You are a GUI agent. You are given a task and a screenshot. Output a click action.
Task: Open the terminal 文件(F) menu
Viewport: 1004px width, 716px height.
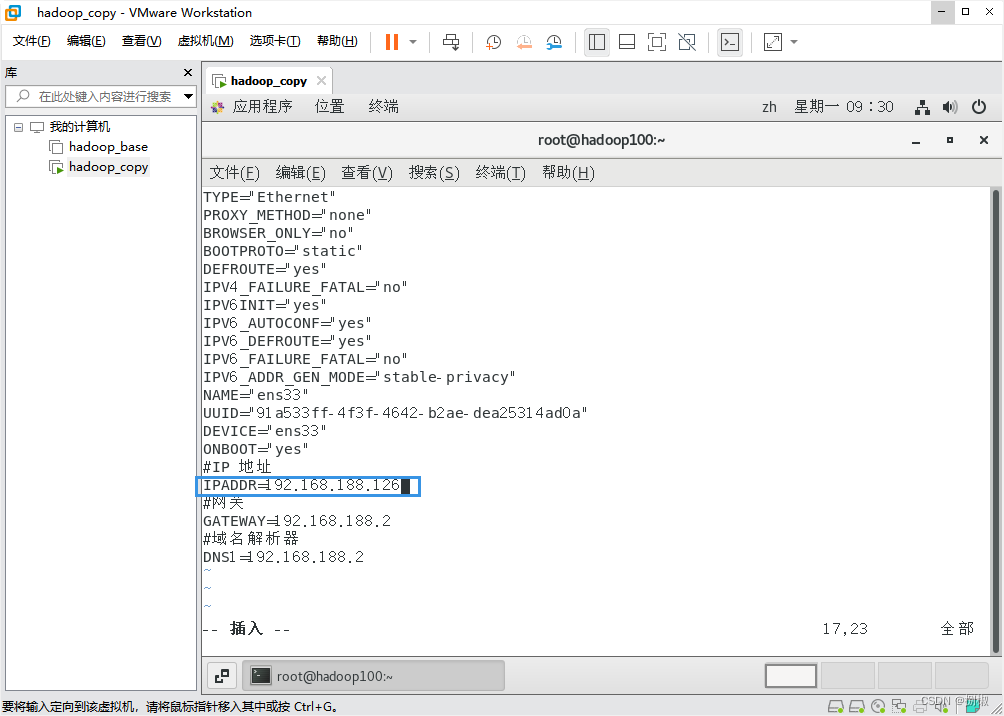(x=234, y=173)
